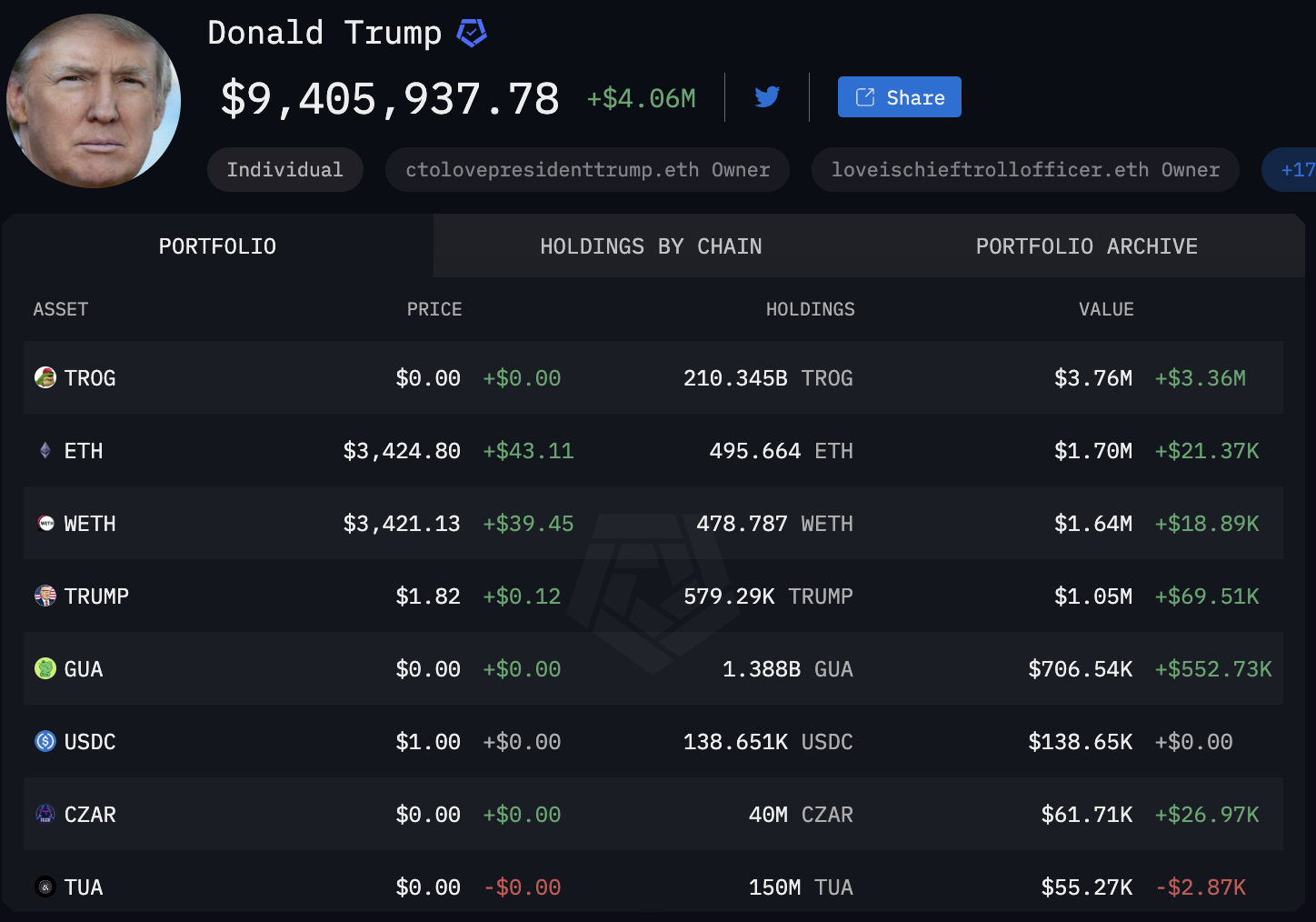Viewport: 1316px width, 922px height.
Task: Switch to the HOLDINGS BY CHAIN tab
Action: 651,246
